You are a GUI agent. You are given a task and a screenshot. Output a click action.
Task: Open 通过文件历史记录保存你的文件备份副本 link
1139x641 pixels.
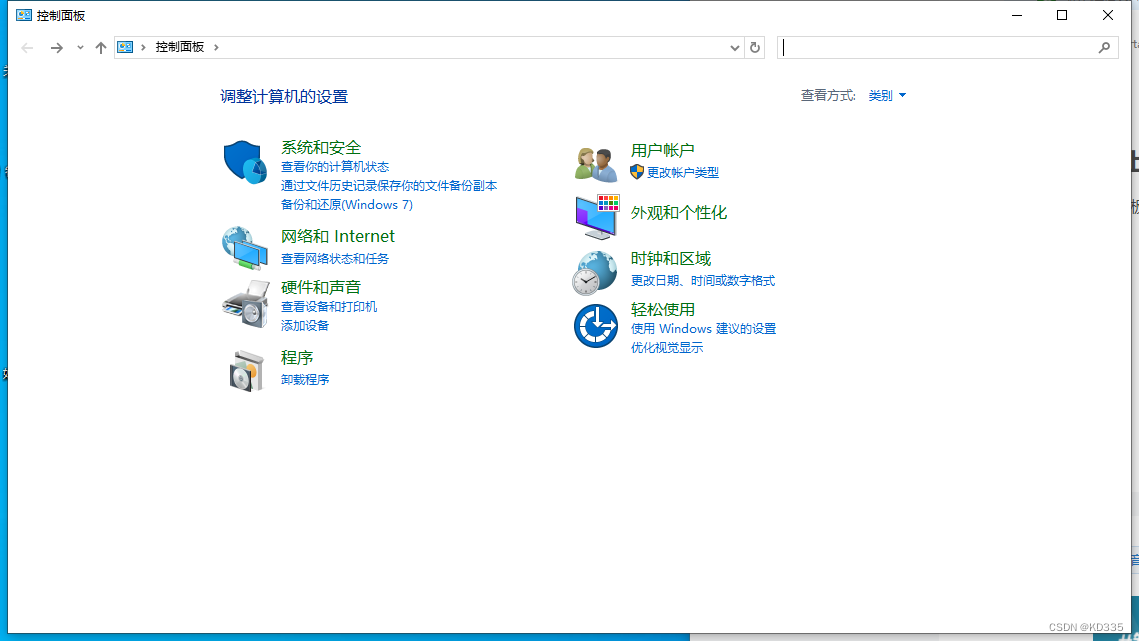[x=389, y=186]
